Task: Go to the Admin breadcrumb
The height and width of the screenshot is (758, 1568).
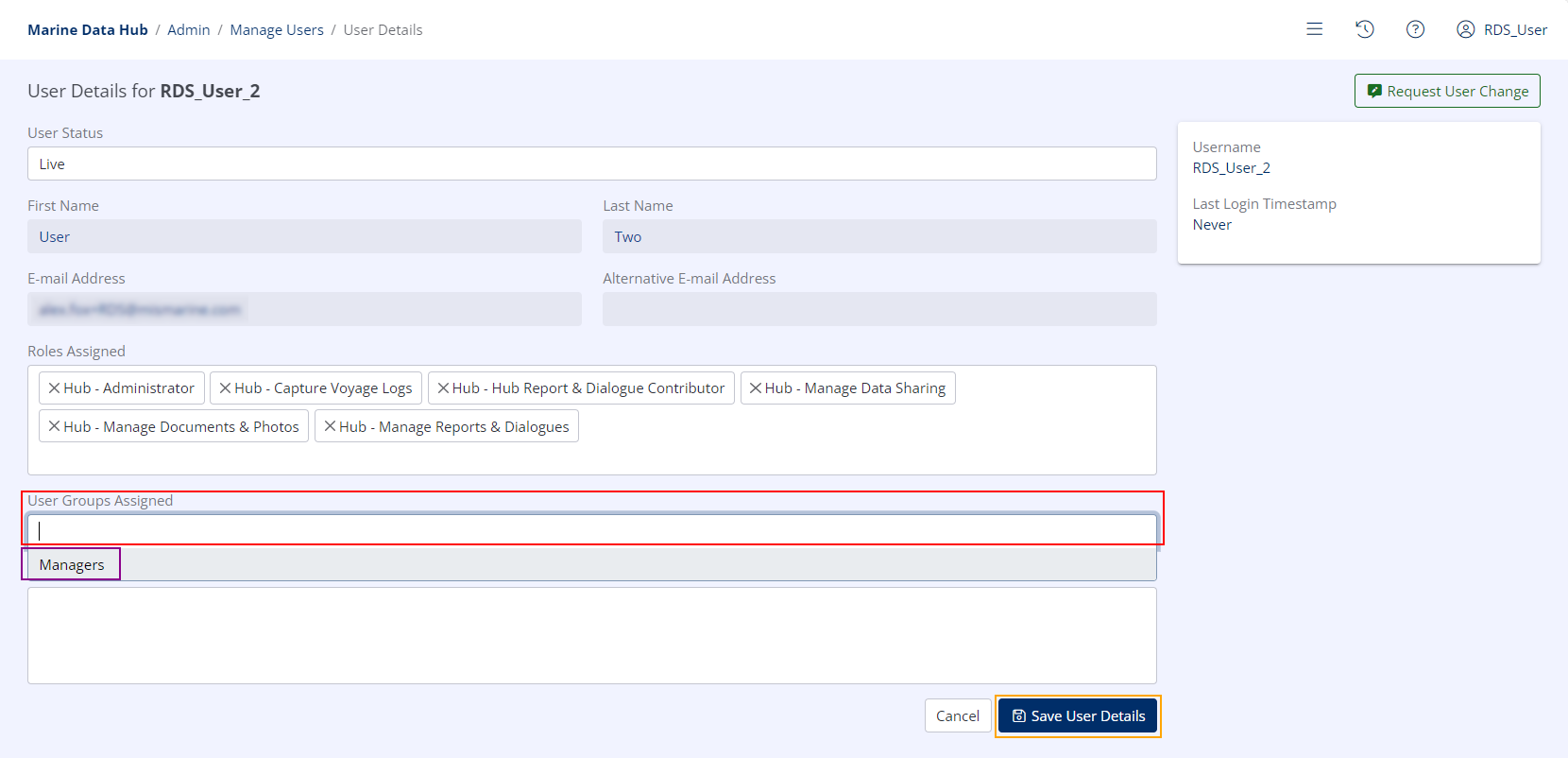Action: point(189,30)
